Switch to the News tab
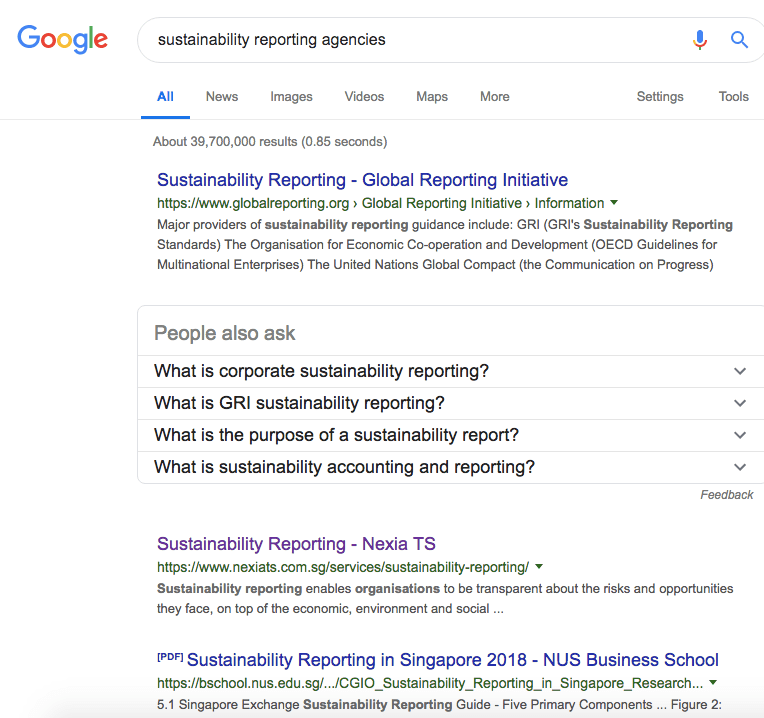Screen dimensions: 764x718 (222, 96)
